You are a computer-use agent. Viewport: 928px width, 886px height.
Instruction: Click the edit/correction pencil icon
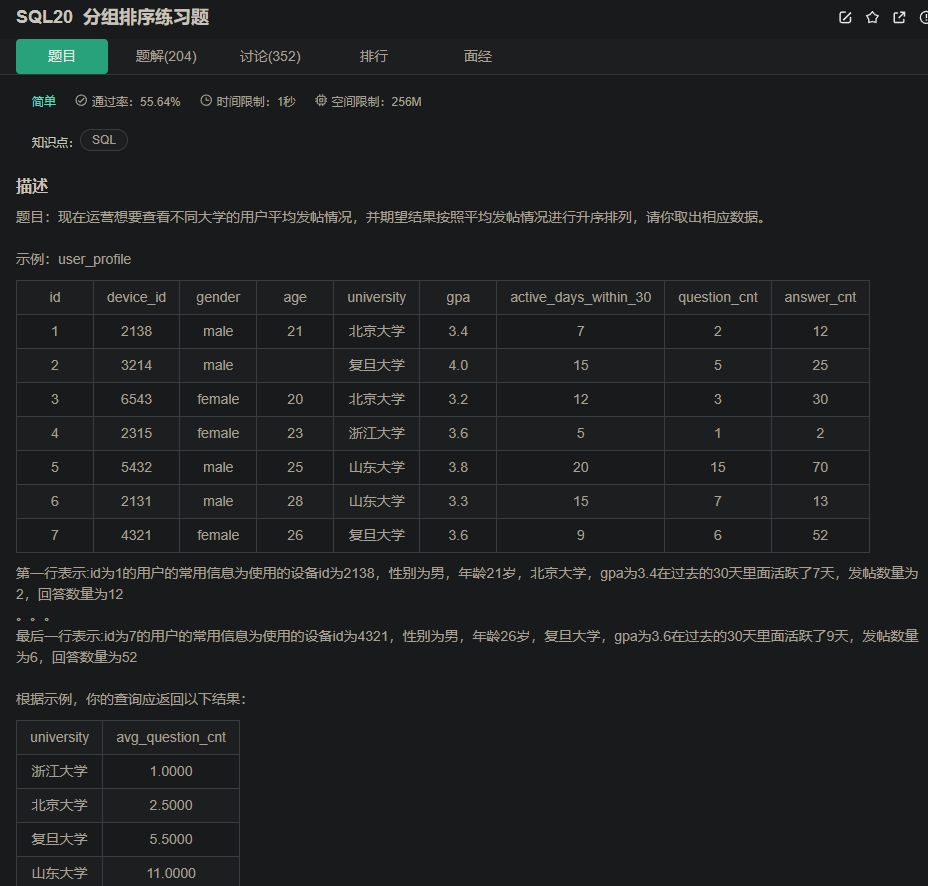845,17
